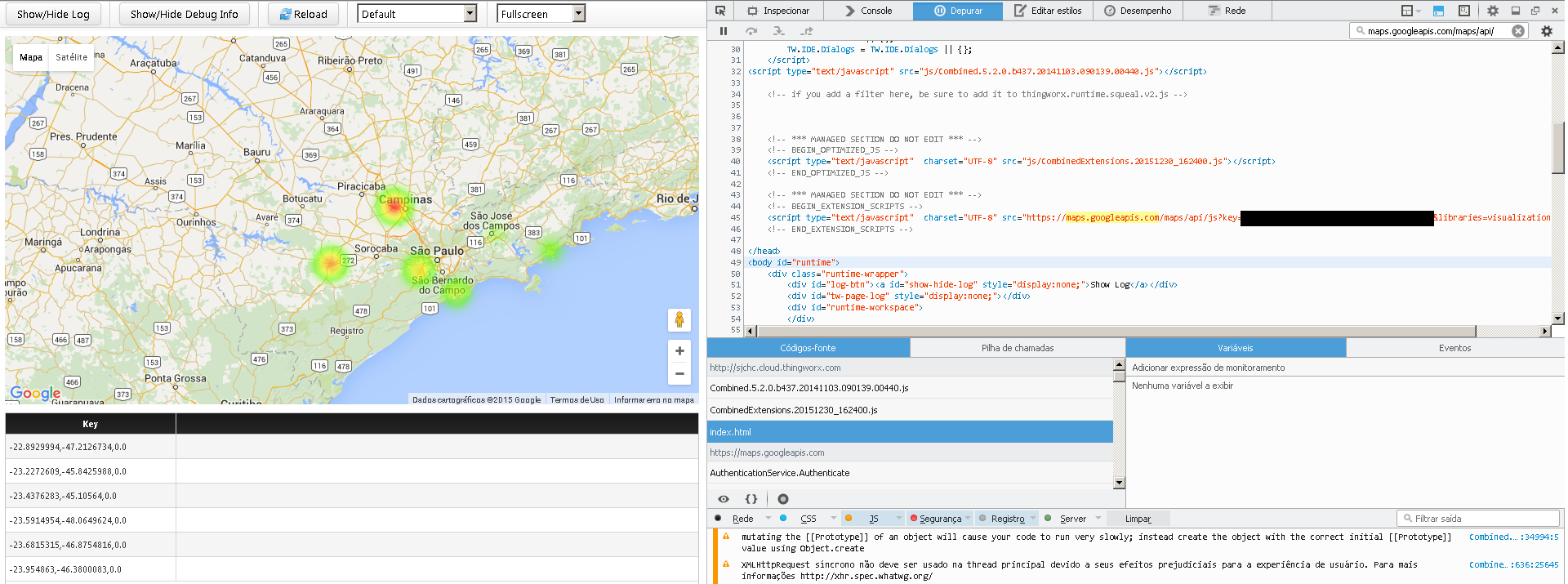Open the Inspecionar tab
The image size is (1568, 584).
click(x=777, y=11)
